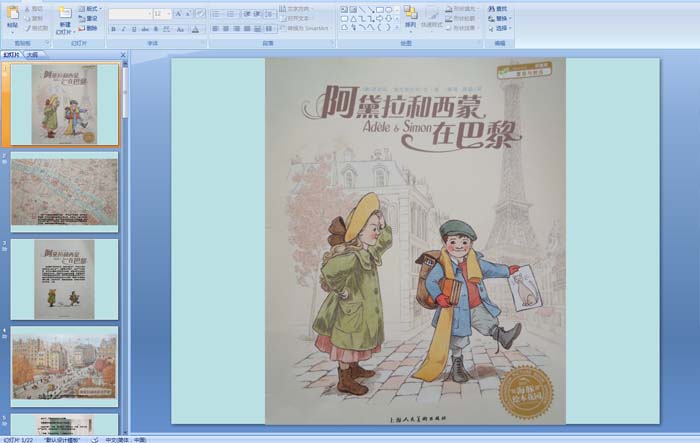Click the Shape Fill button
The width and height of the screenshot is (700, 443).
[461, 9]
